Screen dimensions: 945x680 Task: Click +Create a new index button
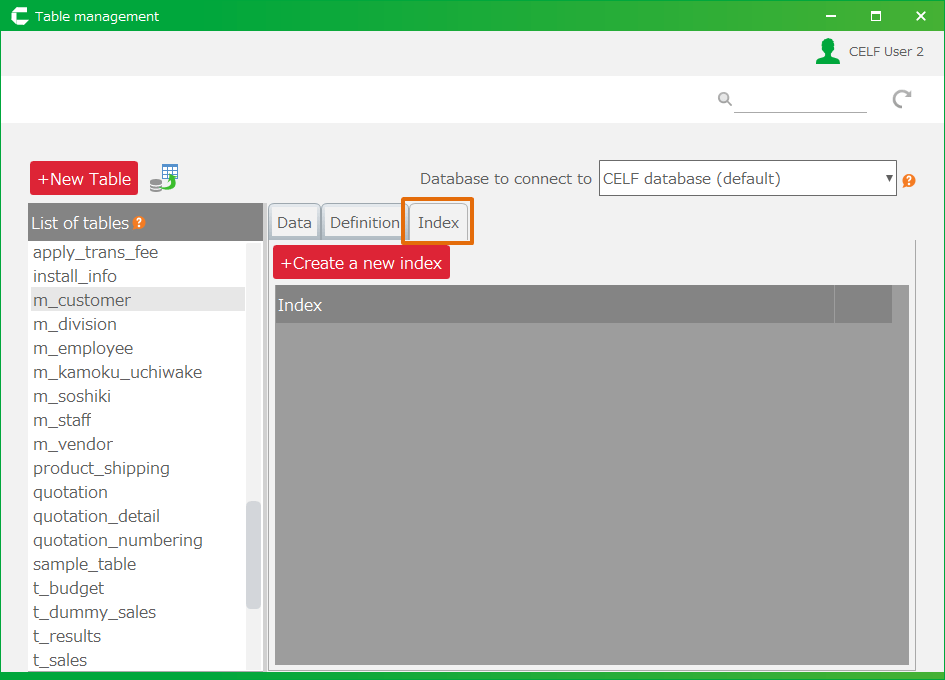point(361,263)
